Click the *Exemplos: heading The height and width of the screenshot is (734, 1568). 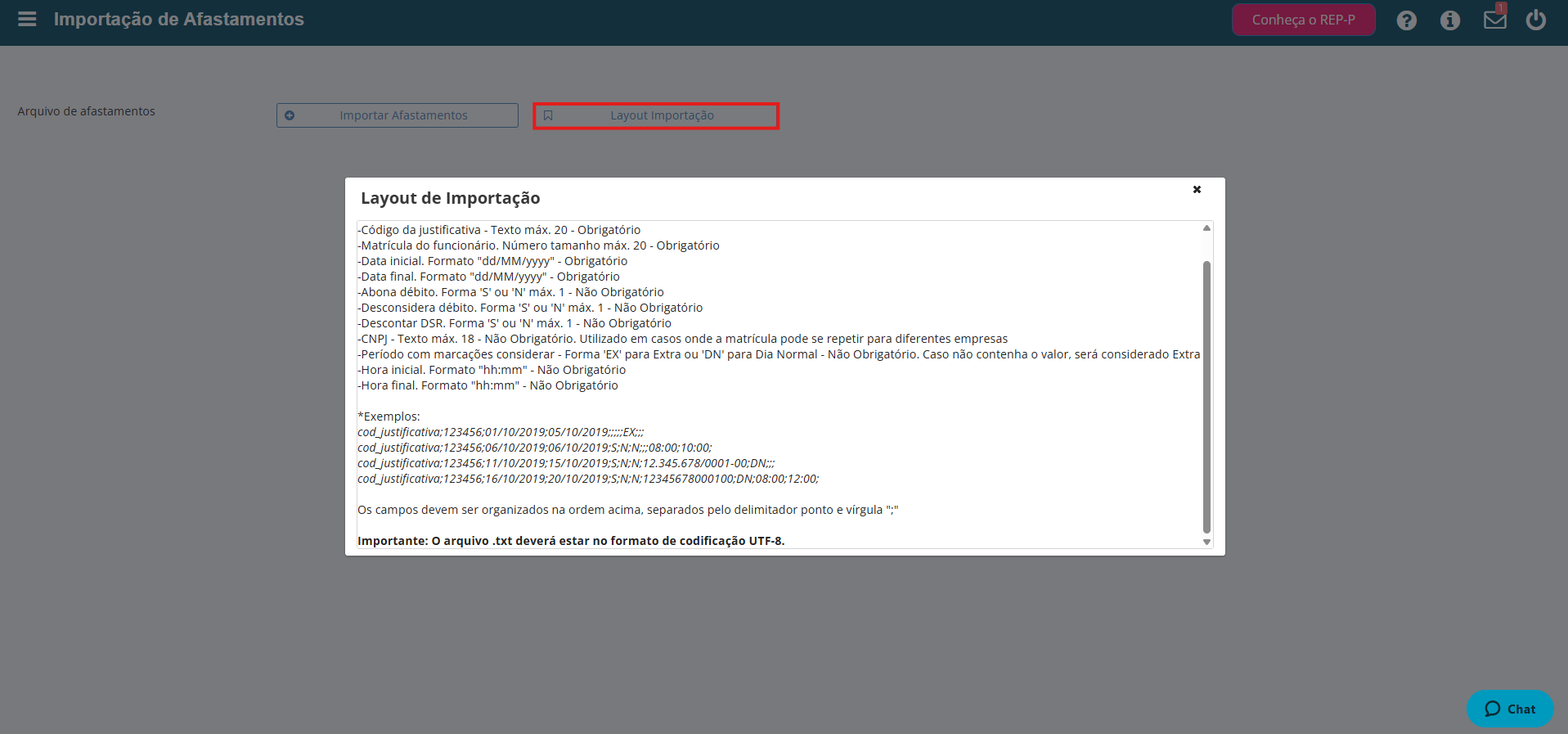pyautogui.click(x=389, y=417)
